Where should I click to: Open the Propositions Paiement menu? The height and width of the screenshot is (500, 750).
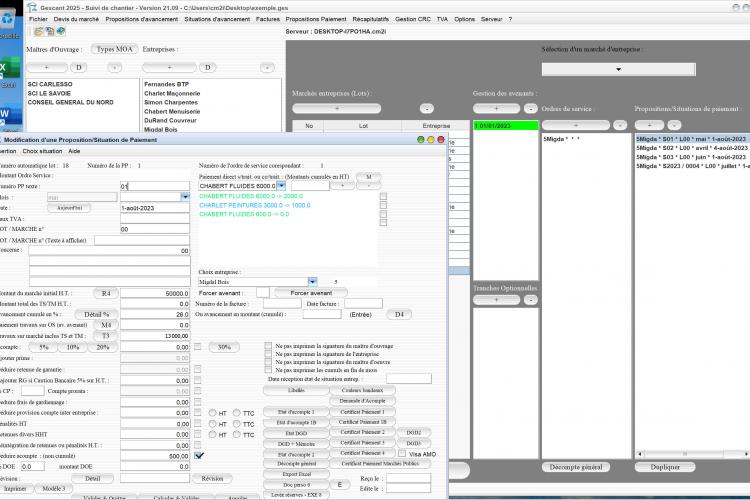click(316, 19)
